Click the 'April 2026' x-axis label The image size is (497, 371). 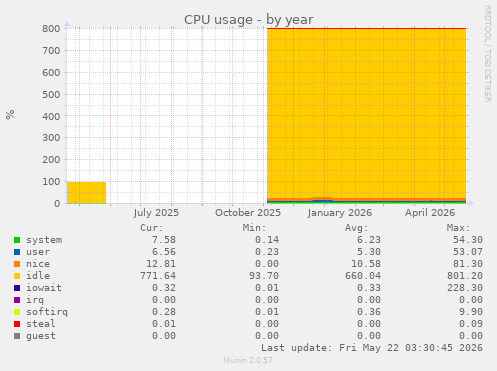[x=430, y=213]
